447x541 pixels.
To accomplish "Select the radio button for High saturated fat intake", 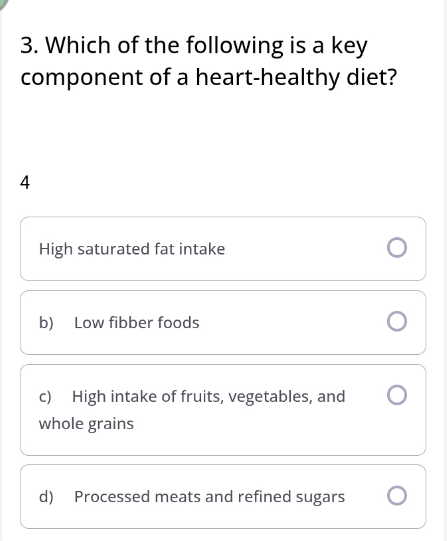I will [397, 248].
